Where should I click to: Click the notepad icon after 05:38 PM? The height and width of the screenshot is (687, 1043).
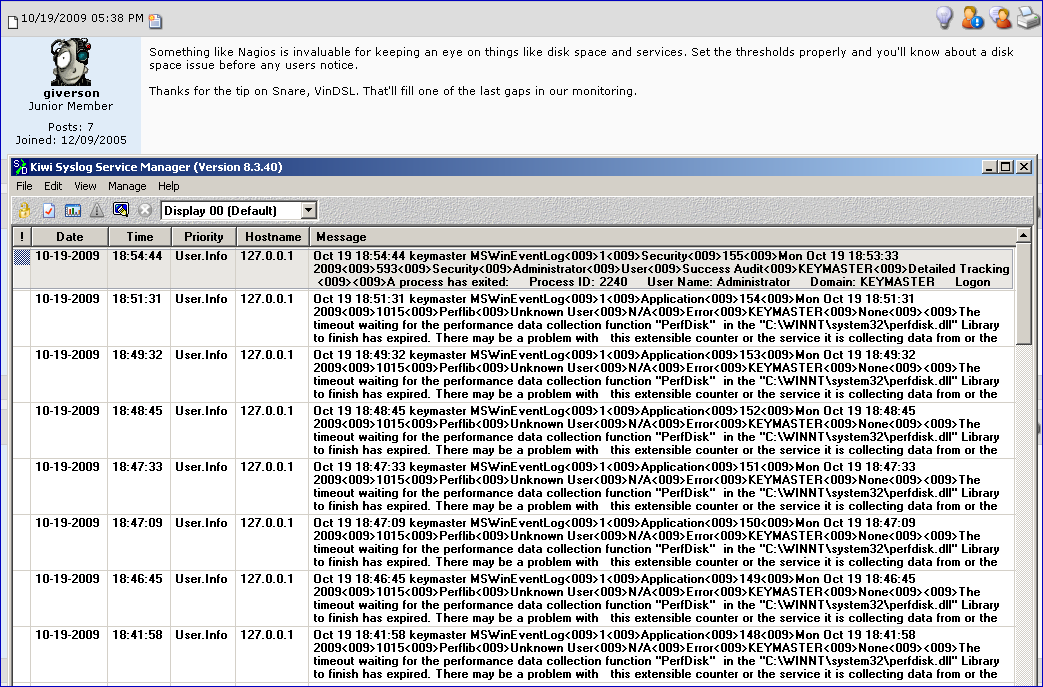(155, 21)
